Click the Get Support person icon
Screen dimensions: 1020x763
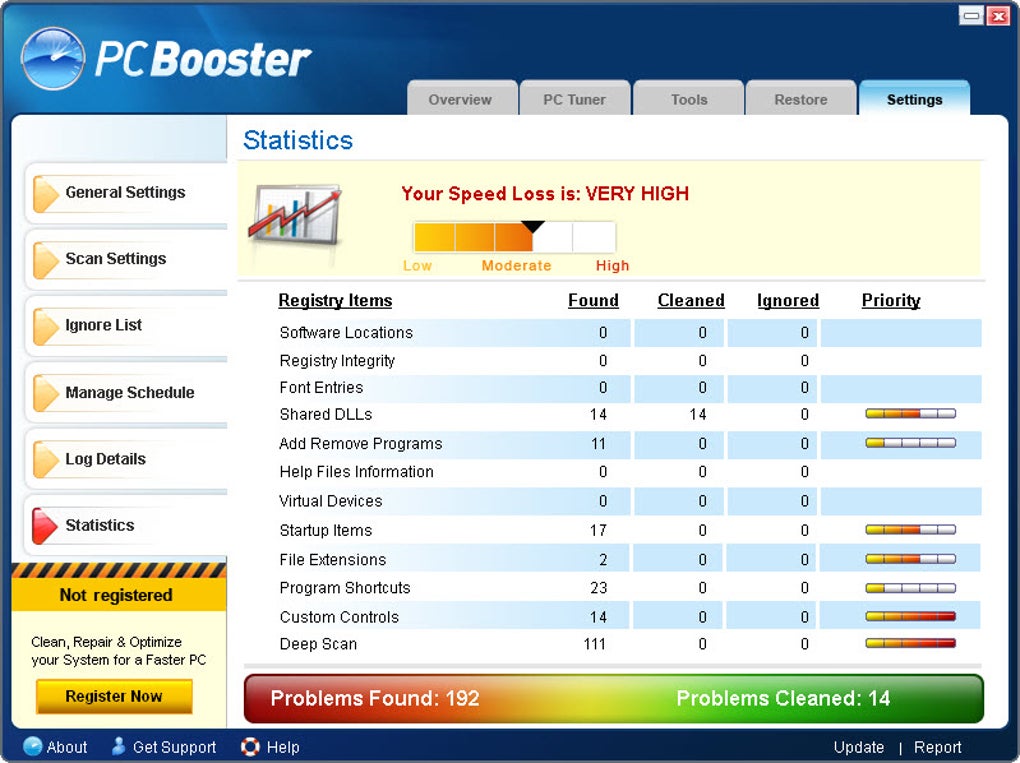(x=118, y=746)
